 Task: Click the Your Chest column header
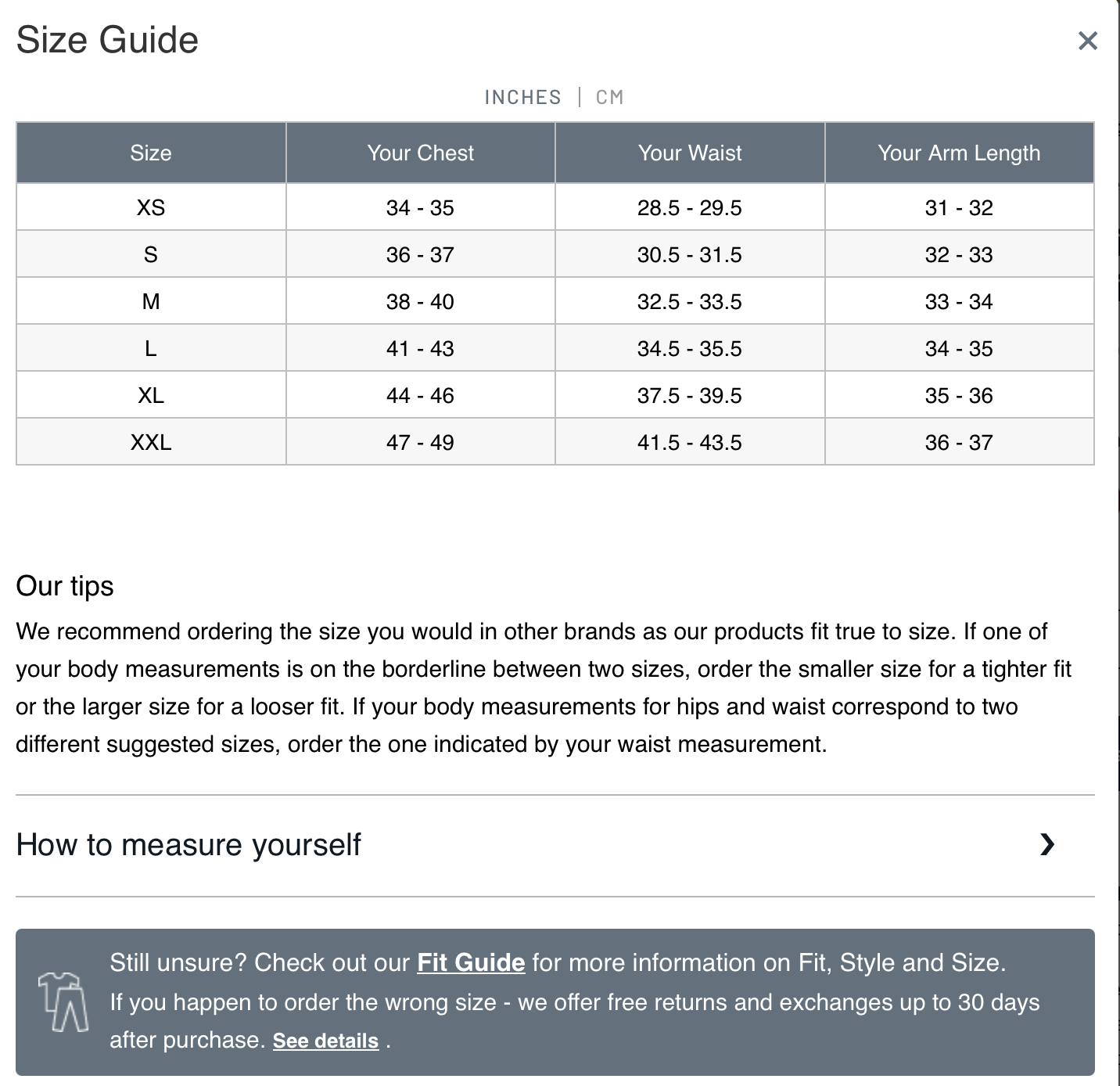pos(421,153)
